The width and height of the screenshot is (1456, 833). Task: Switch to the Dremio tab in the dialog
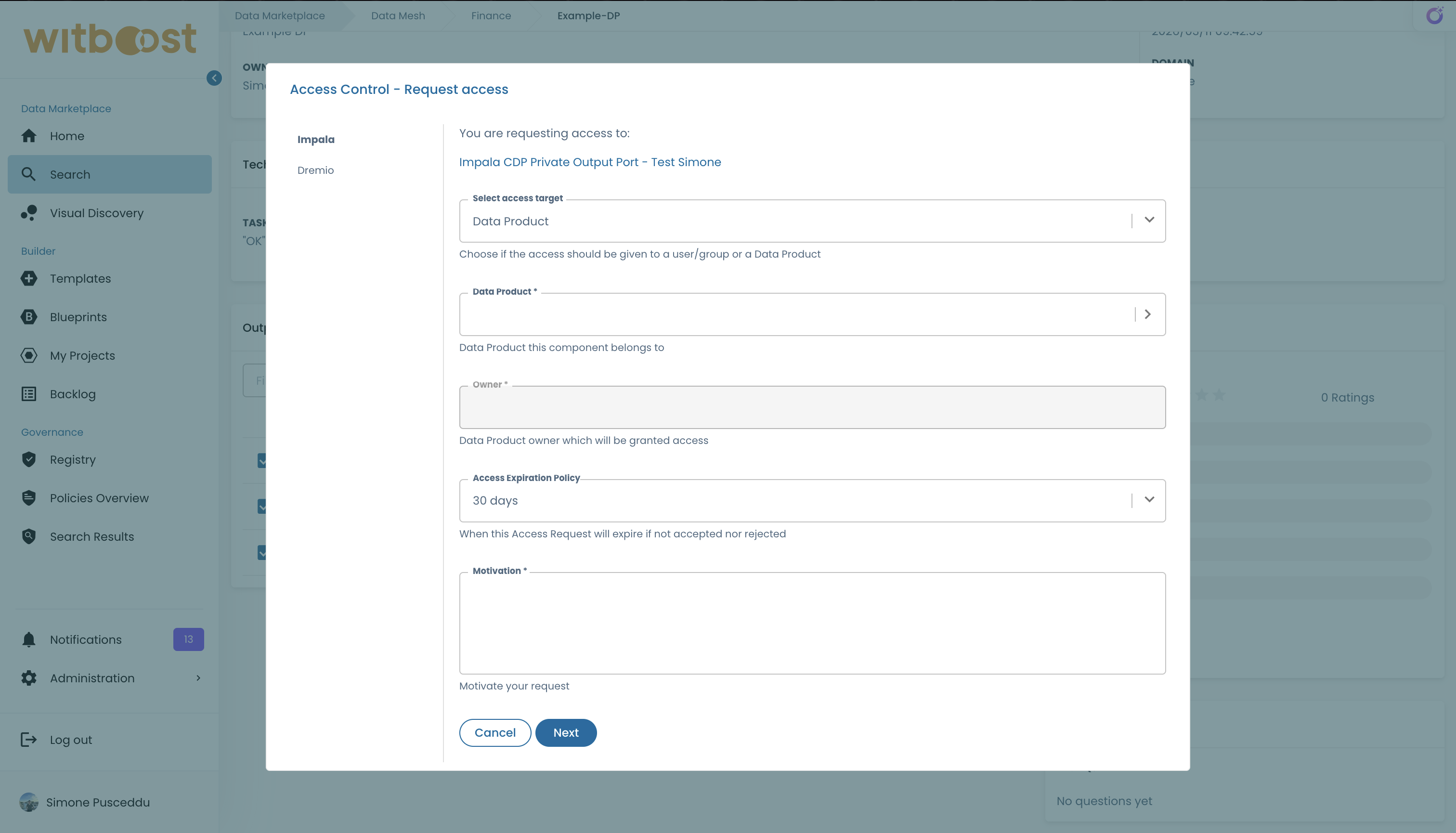pyautogui.click(x=315, y=170)
